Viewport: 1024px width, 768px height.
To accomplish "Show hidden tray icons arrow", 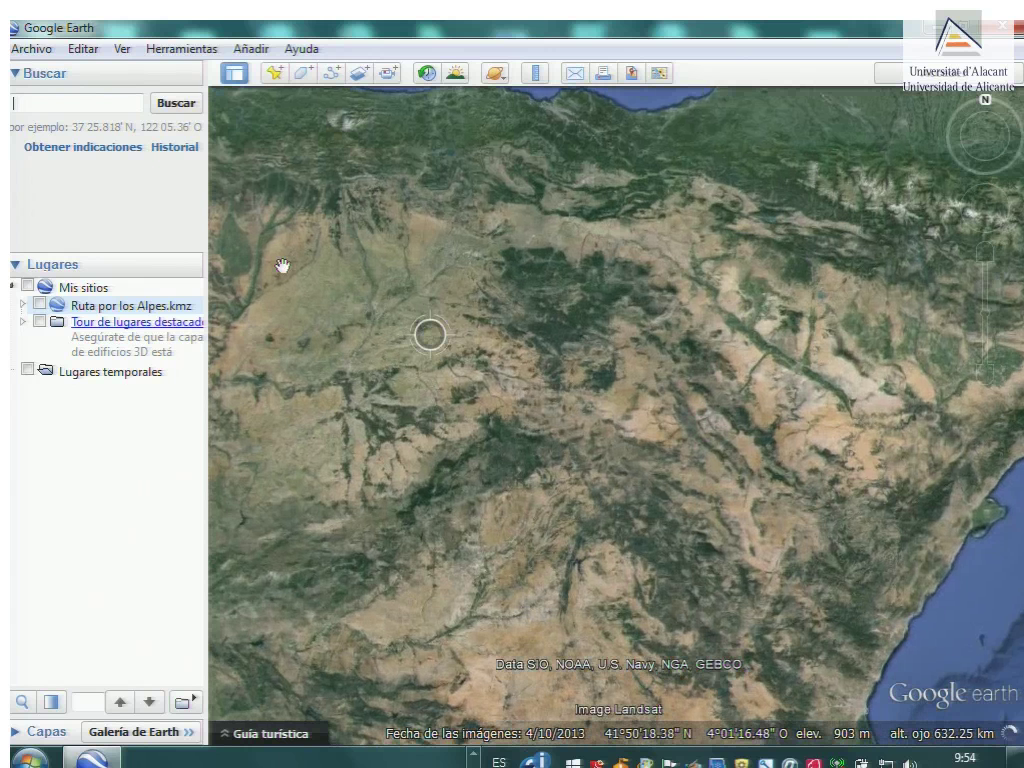I will (474, 756).
